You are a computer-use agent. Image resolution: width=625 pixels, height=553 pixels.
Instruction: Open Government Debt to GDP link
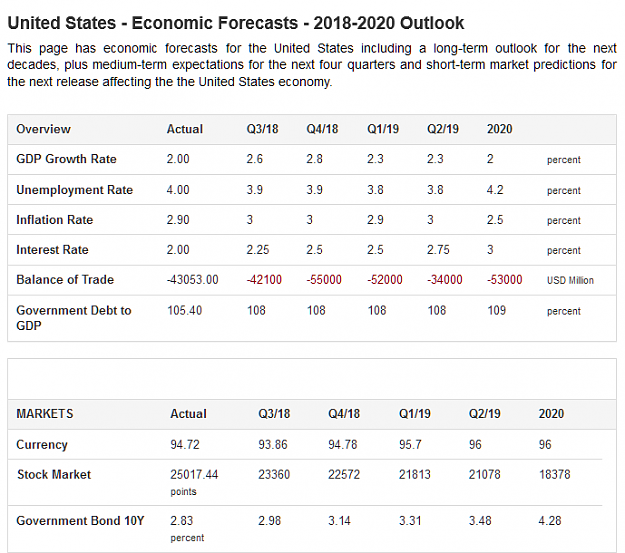point(74,318)
